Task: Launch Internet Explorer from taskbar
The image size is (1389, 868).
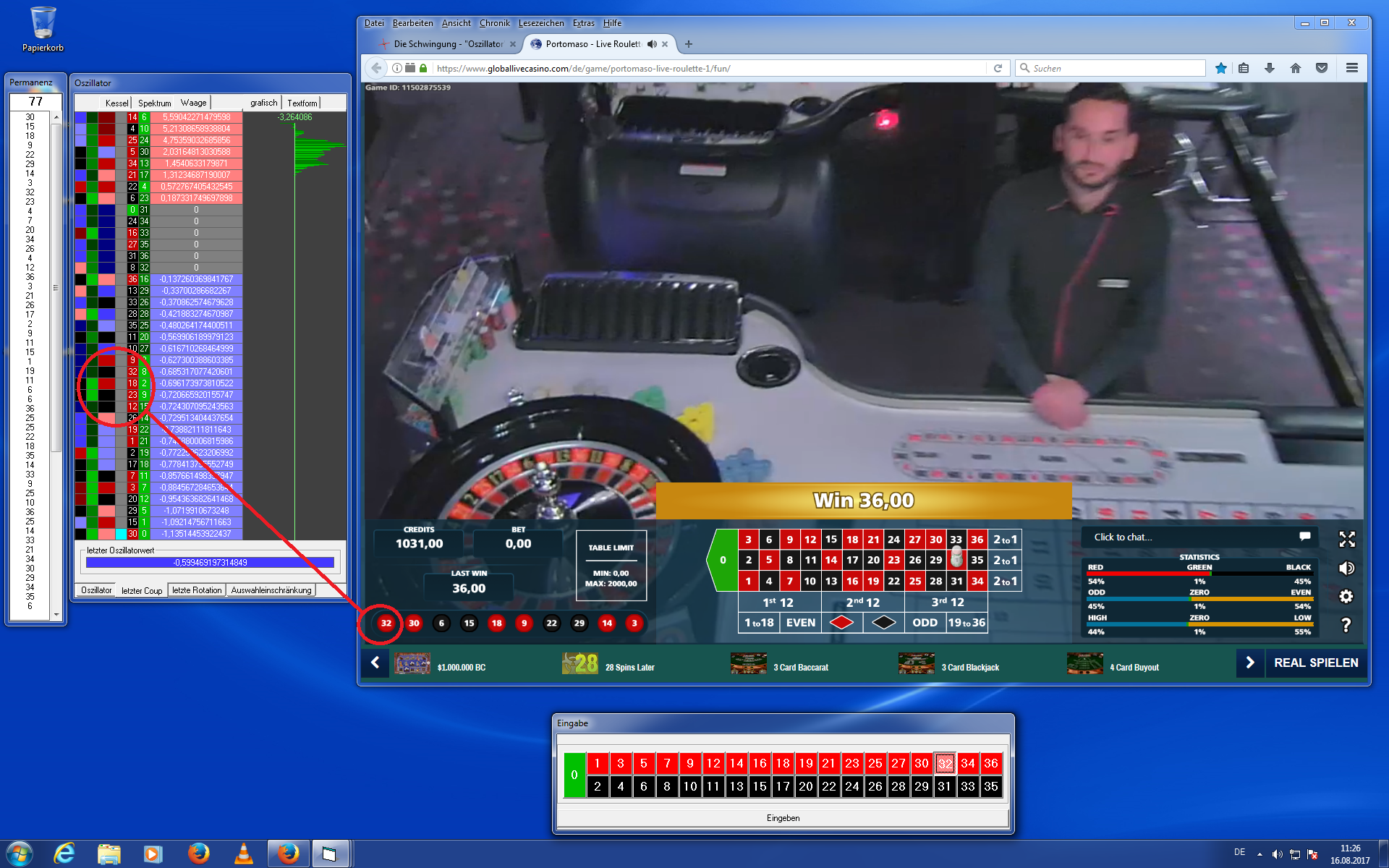Action: (64, 854)
